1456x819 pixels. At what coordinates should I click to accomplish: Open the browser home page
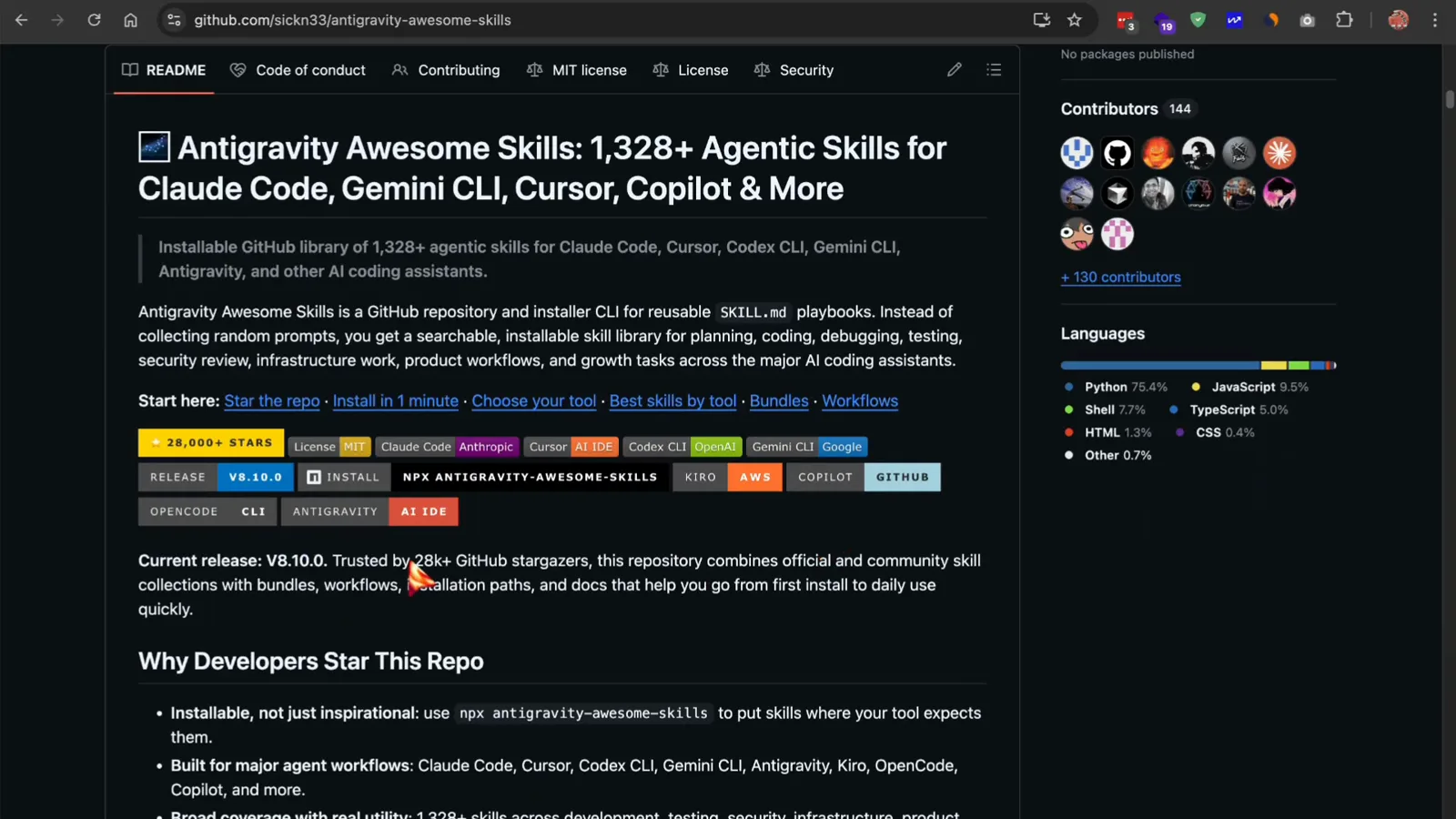(130, 20)
